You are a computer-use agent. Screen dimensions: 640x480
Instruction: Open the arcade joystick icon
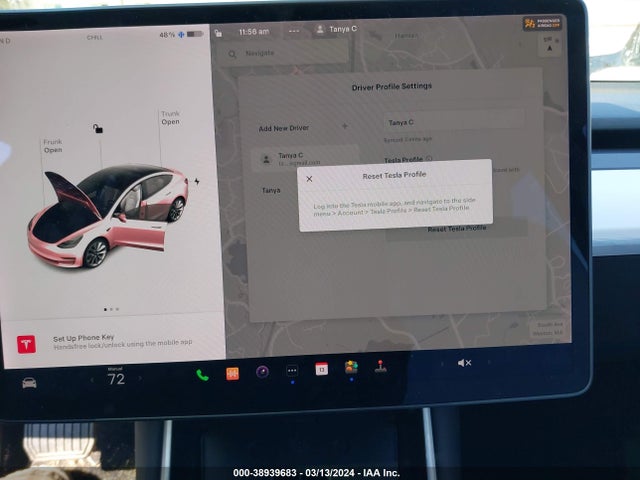381,366
